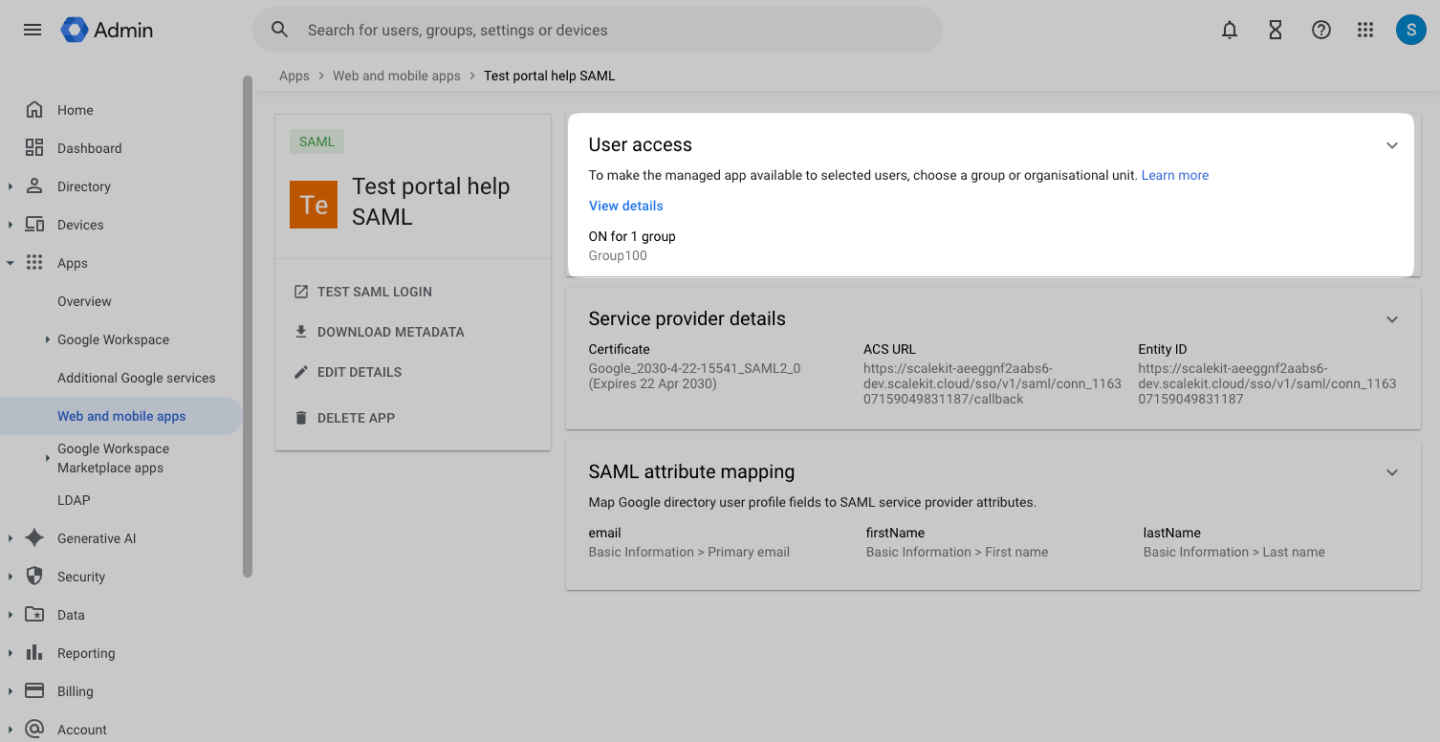Image resolution: width=1440 pixels, height=742 pixels.
Task: Open the Google Apps launcher grid
Action: click(x=1365, y=30)
